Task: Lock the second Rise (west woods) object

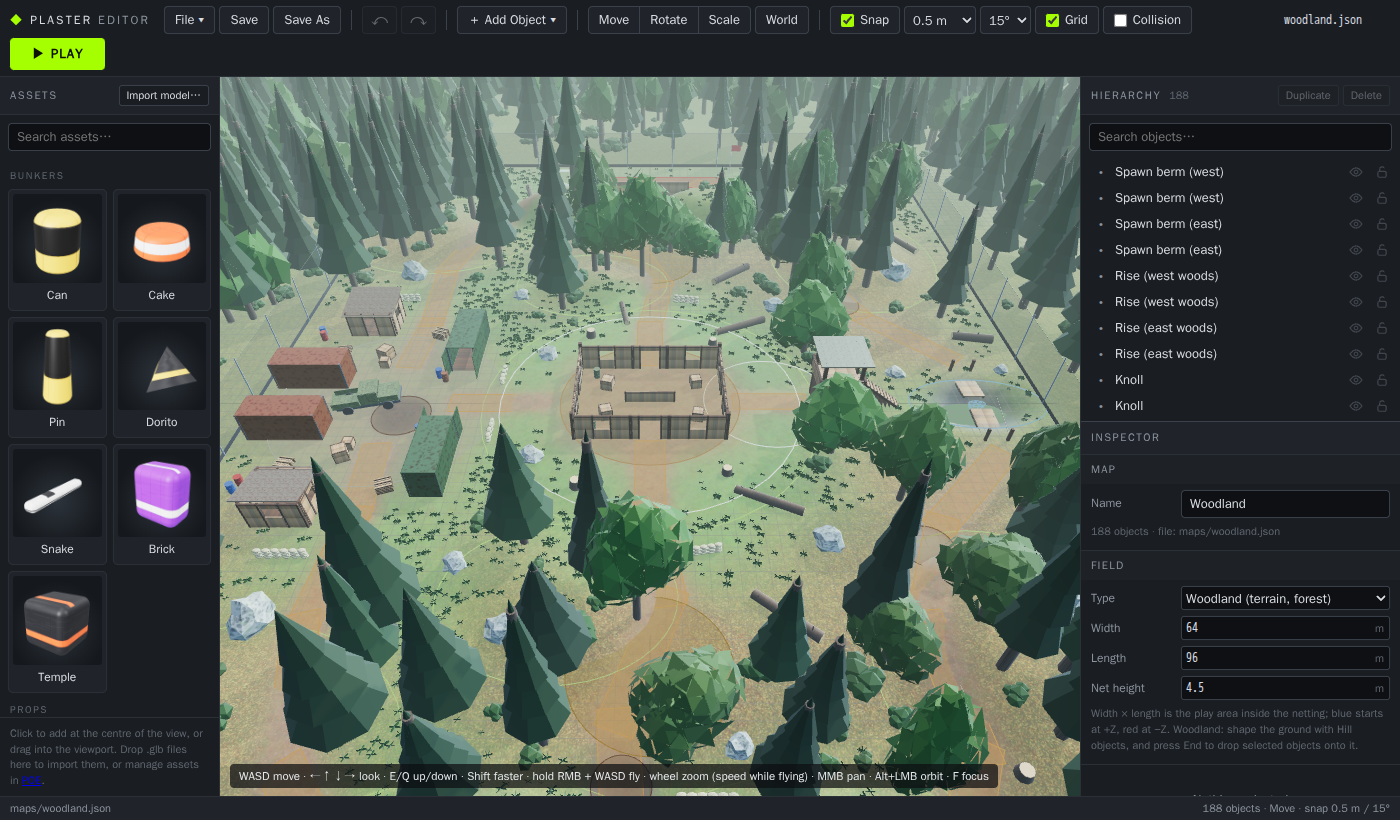Action: point(1382,302)
